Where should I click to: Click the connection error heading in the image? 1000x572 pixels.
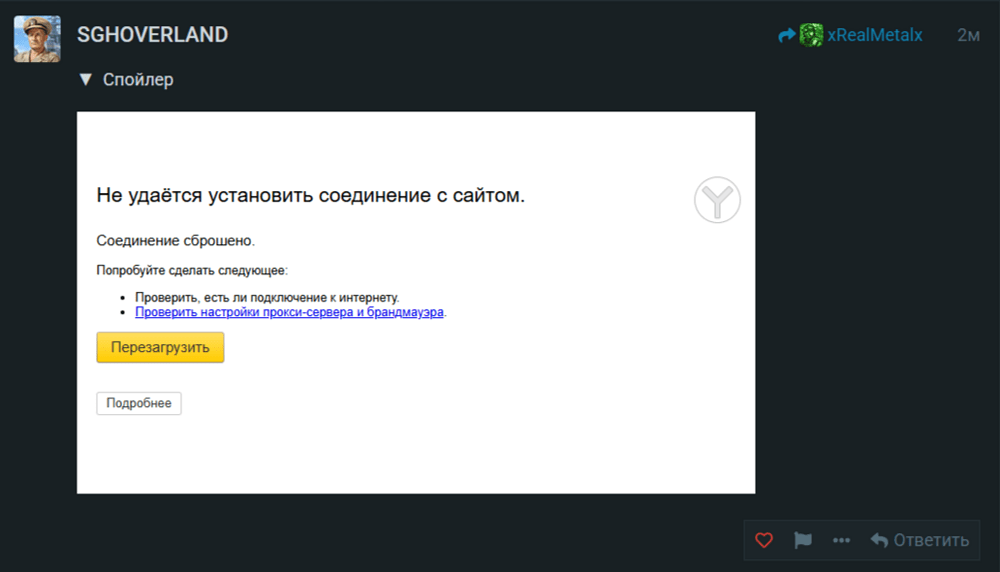[310, 196]
